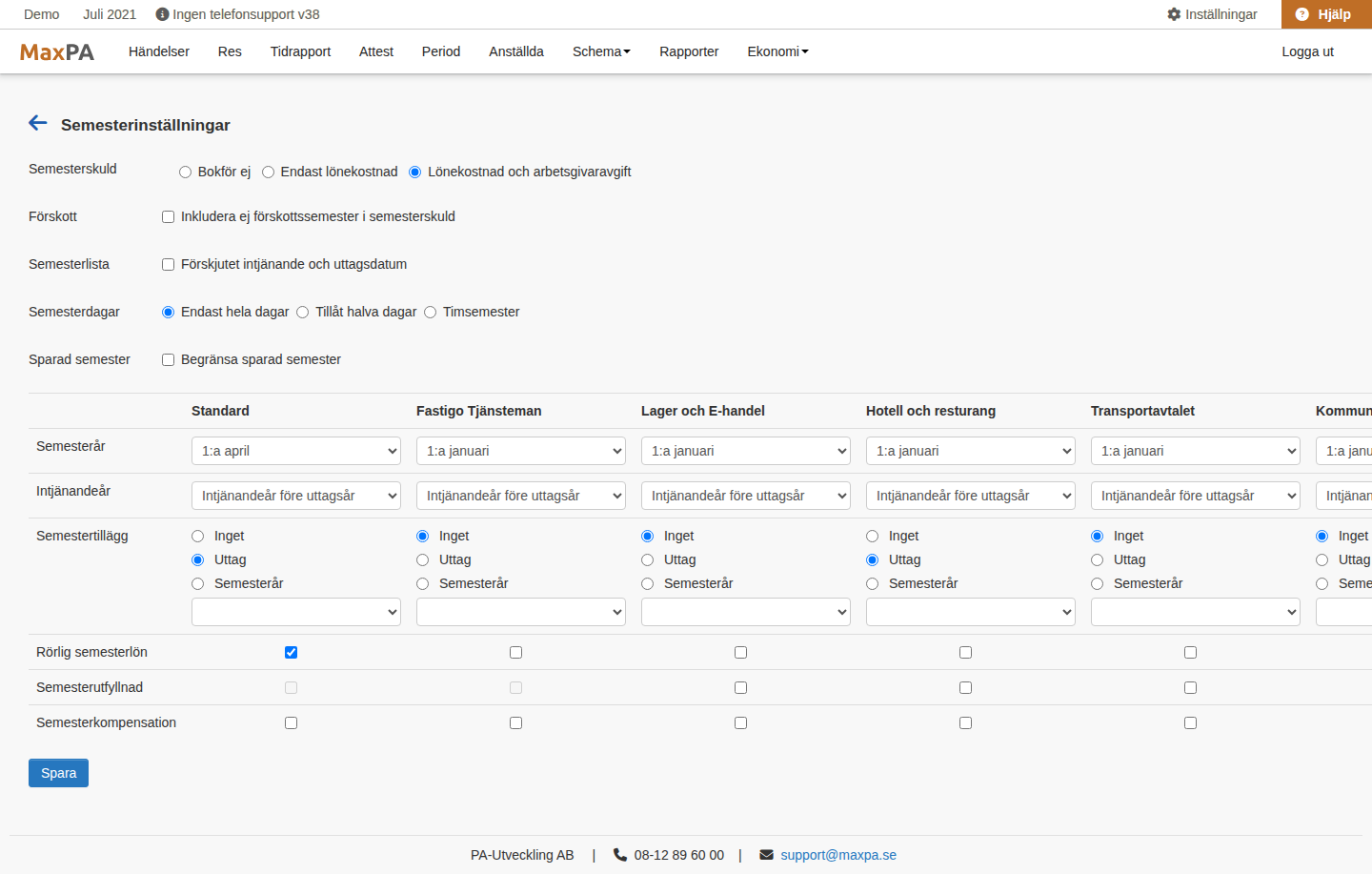
Task: Open Semesterår dropdown for Transportavtalet
Action: 1196,451
